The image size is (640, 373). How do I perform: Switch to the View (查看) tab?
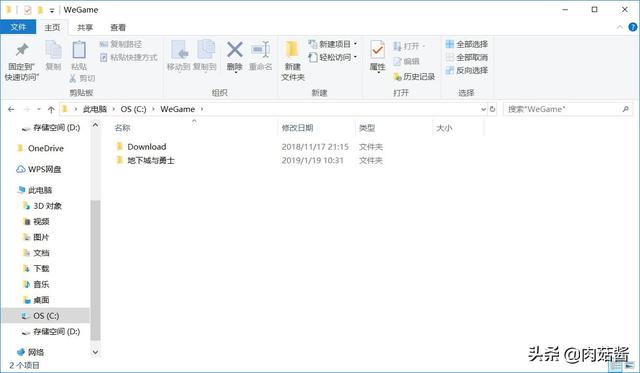tap(118, 27)
